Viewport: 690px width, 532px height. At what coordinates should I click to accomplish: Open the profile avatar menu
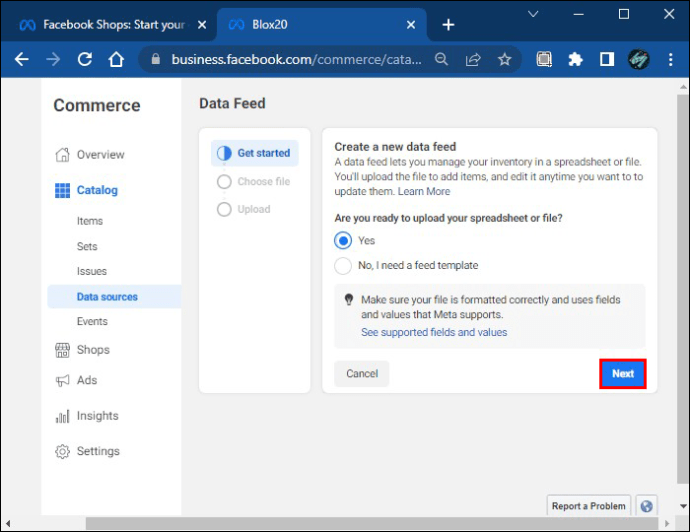[639, 59]
